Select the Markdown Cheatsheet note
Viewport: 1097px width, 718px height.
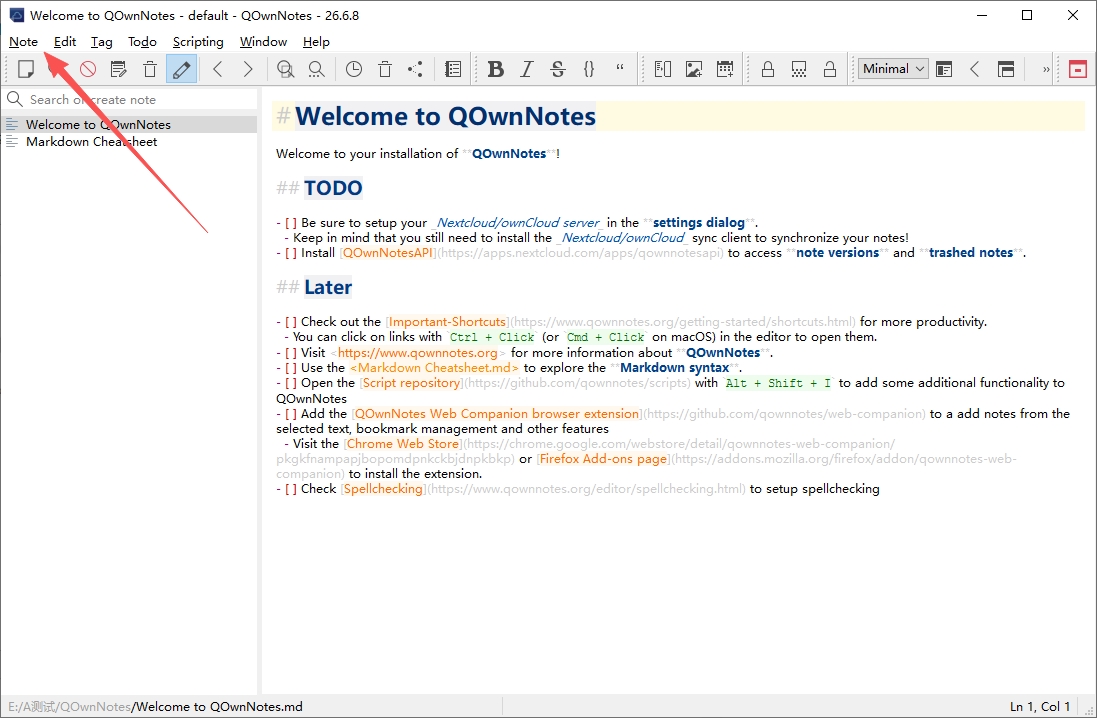(130, 141)
